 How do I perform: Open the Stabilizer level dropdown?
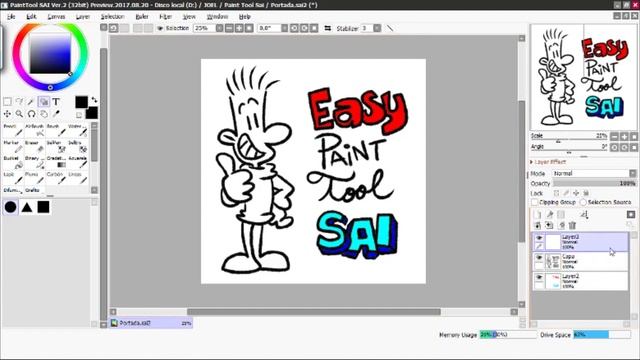(377, 28)
